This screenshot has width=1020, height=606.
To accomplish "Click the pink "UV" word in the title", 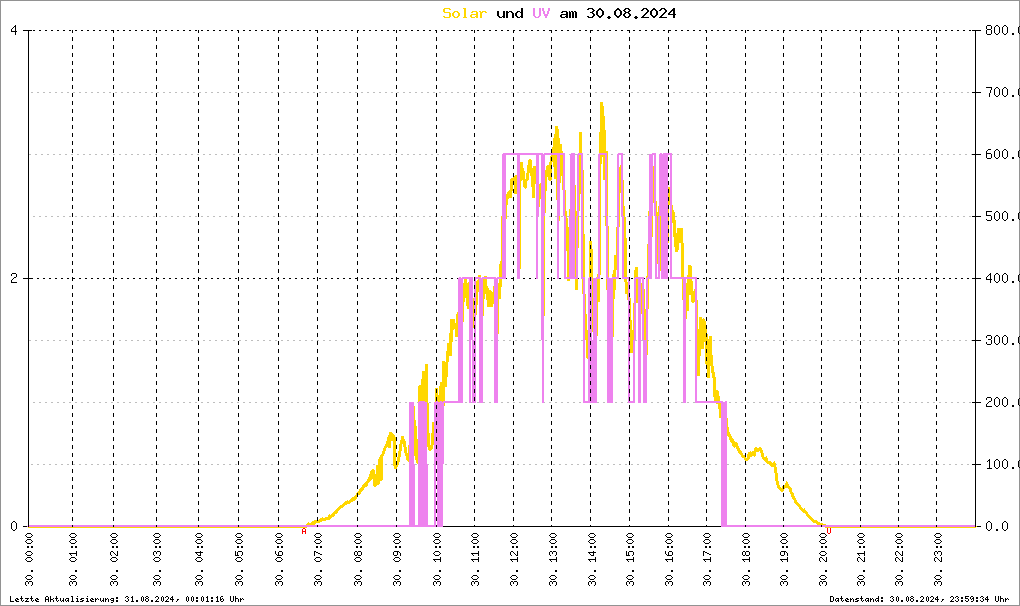I will (541, 13).
